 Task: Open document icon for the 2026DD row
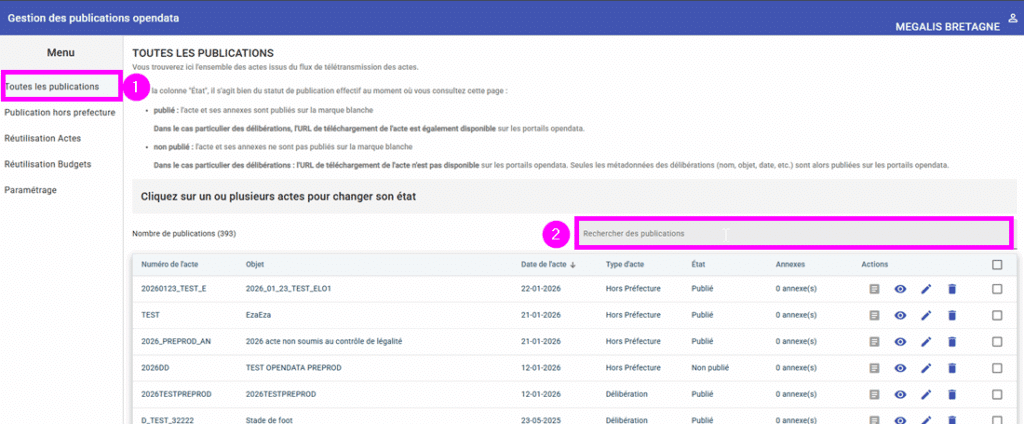coord(875,368)
